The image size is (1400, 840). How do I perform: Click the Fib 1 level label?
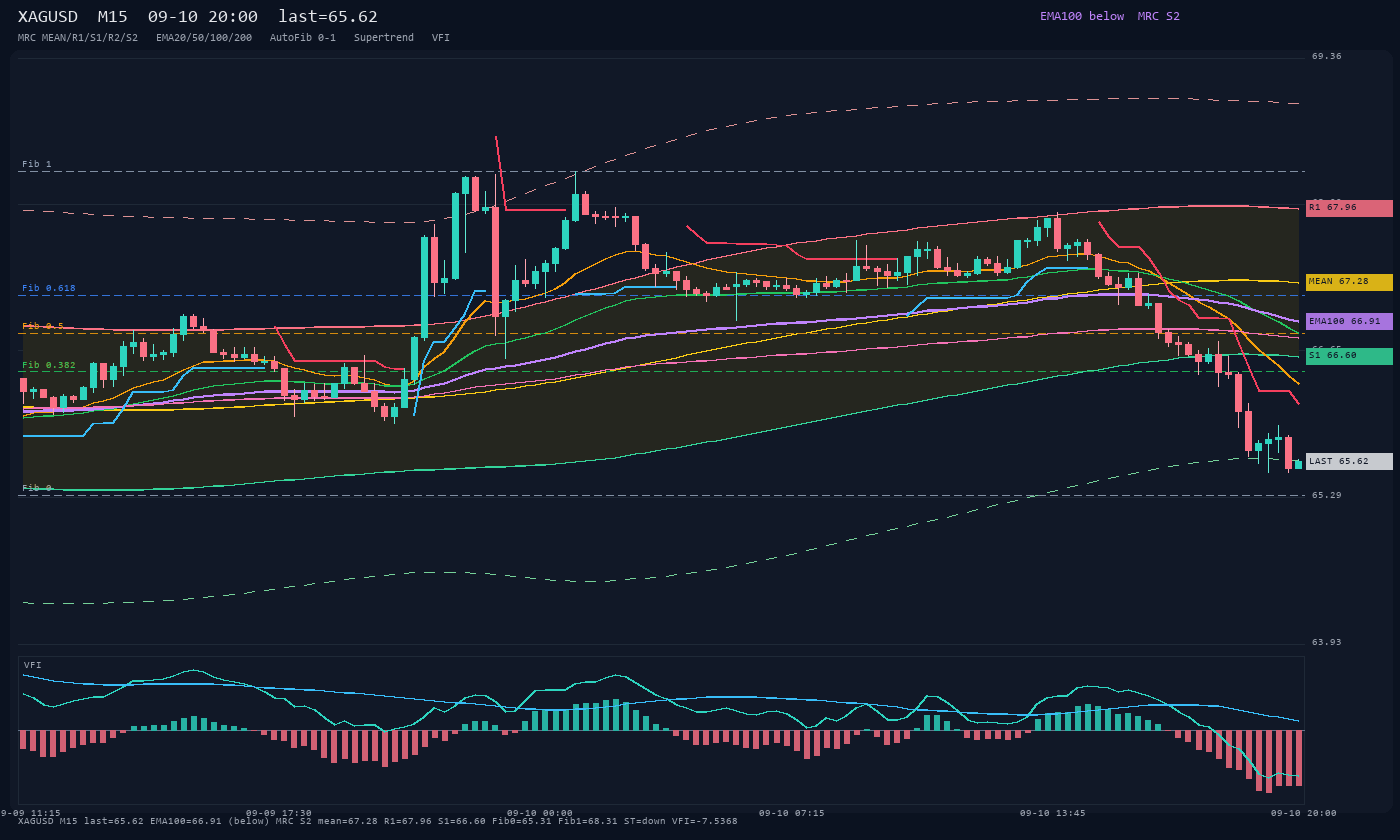tap(37, 164)
